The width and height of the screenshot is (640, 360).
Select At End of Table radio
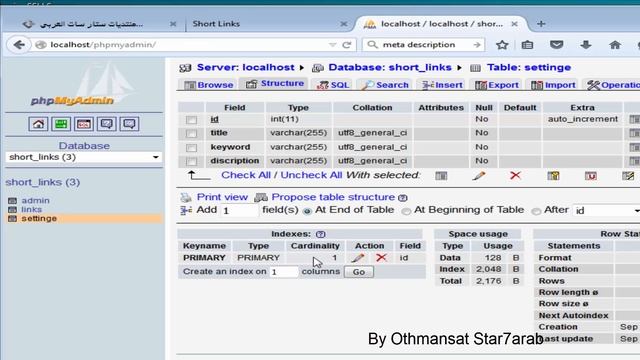coord(307,211)
